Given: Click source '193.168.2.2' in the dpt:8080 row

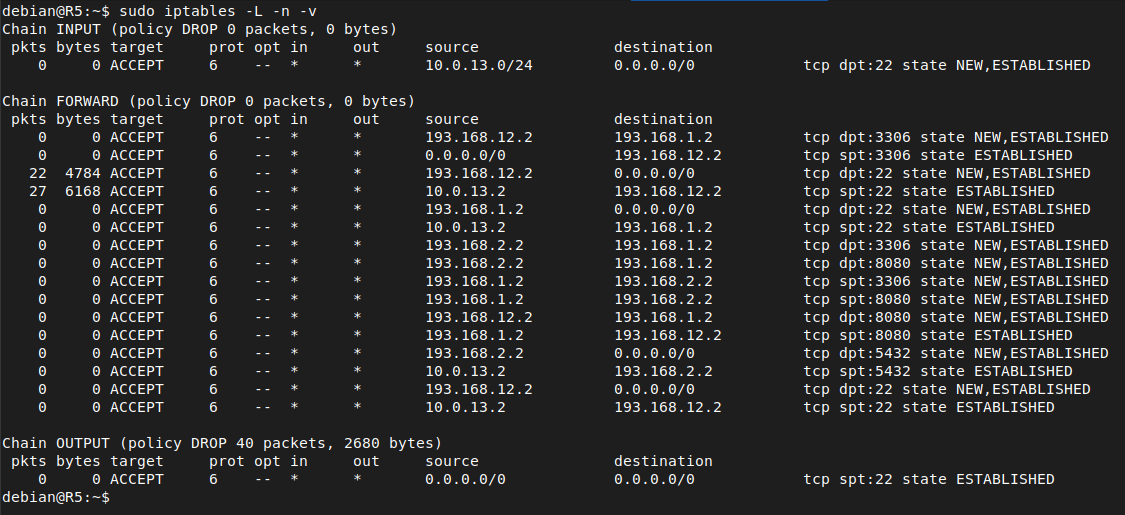Looking at the screenshot, I should coord(474,263).
